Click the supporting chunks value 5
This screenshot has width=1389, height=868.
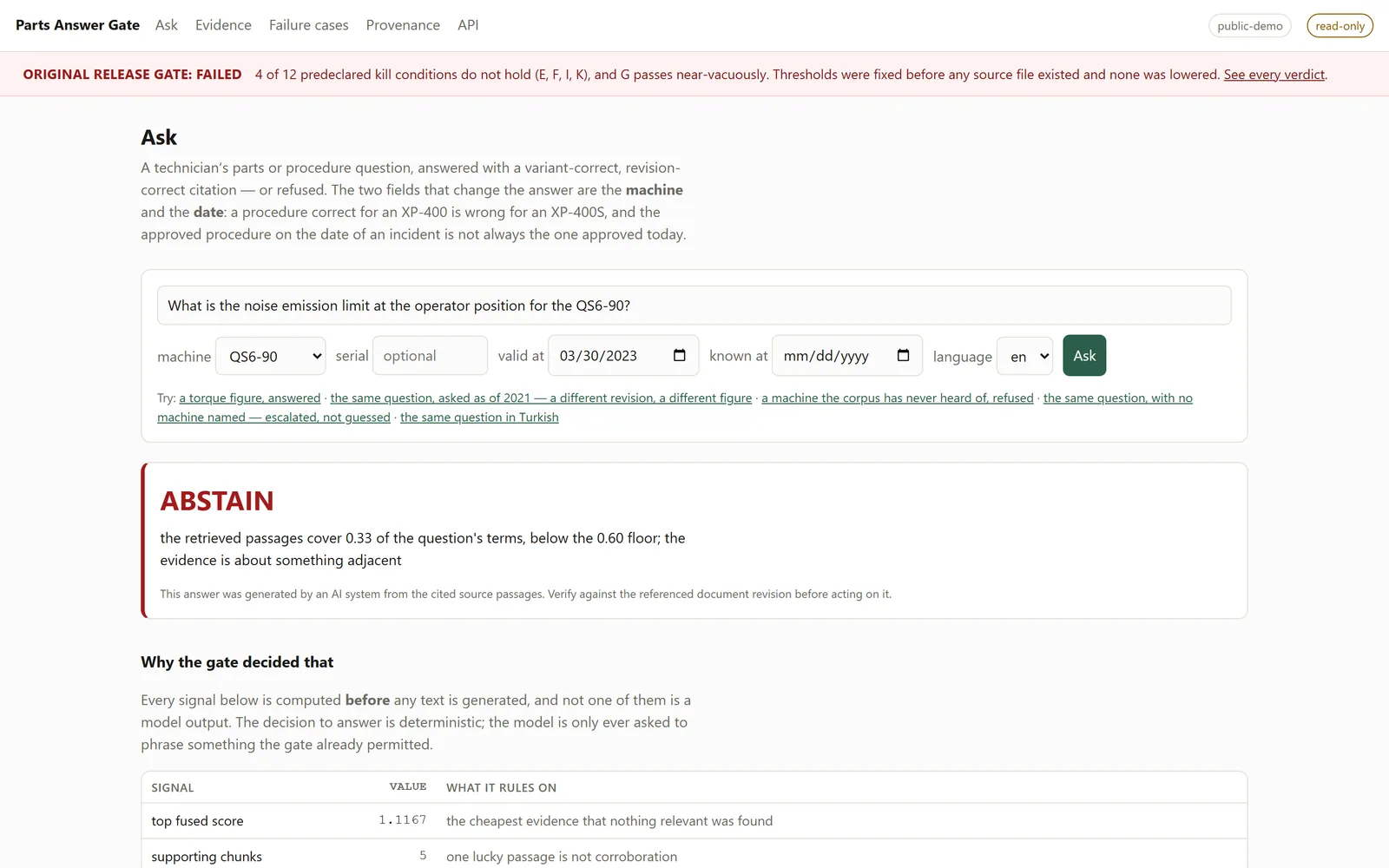coord(423,856)
